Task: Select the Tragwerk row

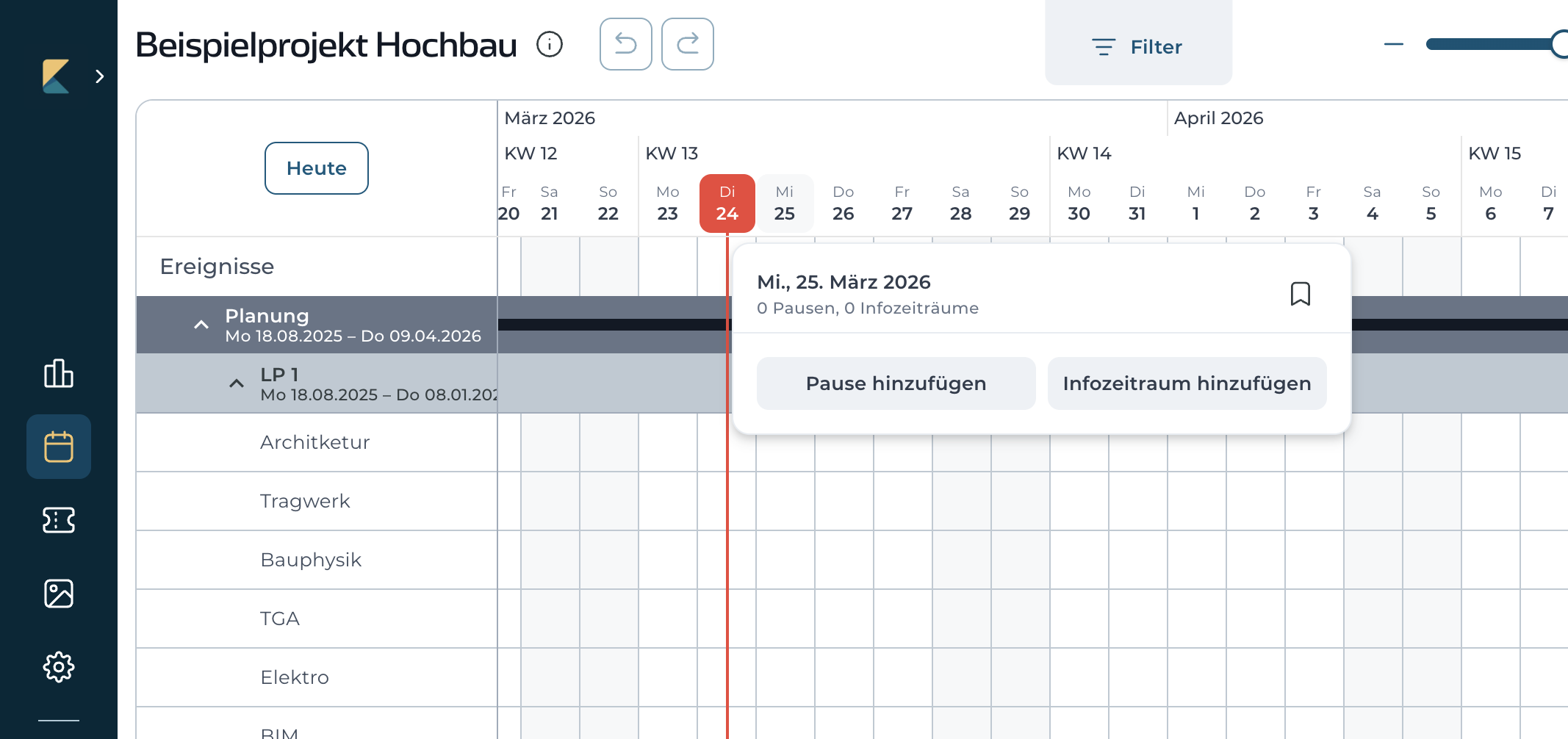Action: (317, 501)
